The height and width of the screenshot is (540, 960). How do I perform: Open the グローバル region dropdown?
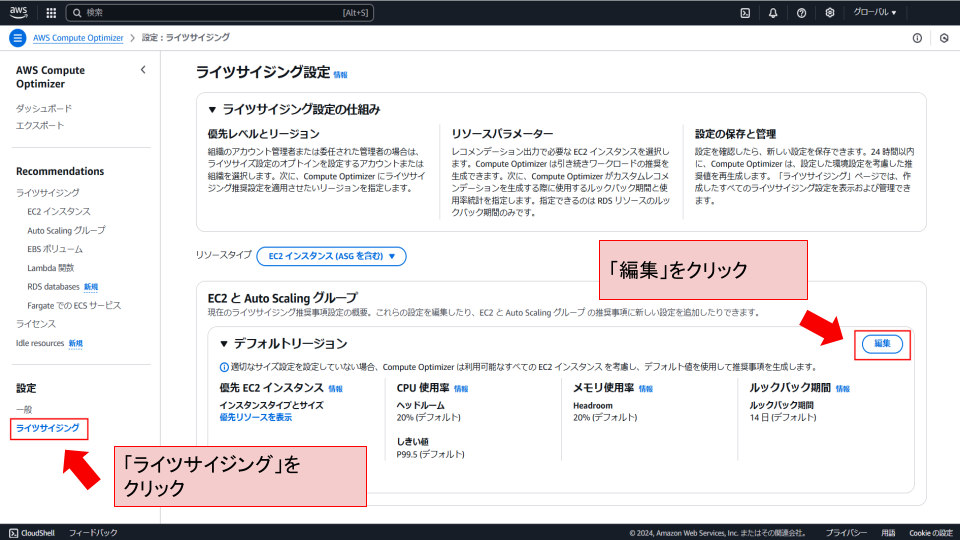click(x=875, y=13)
